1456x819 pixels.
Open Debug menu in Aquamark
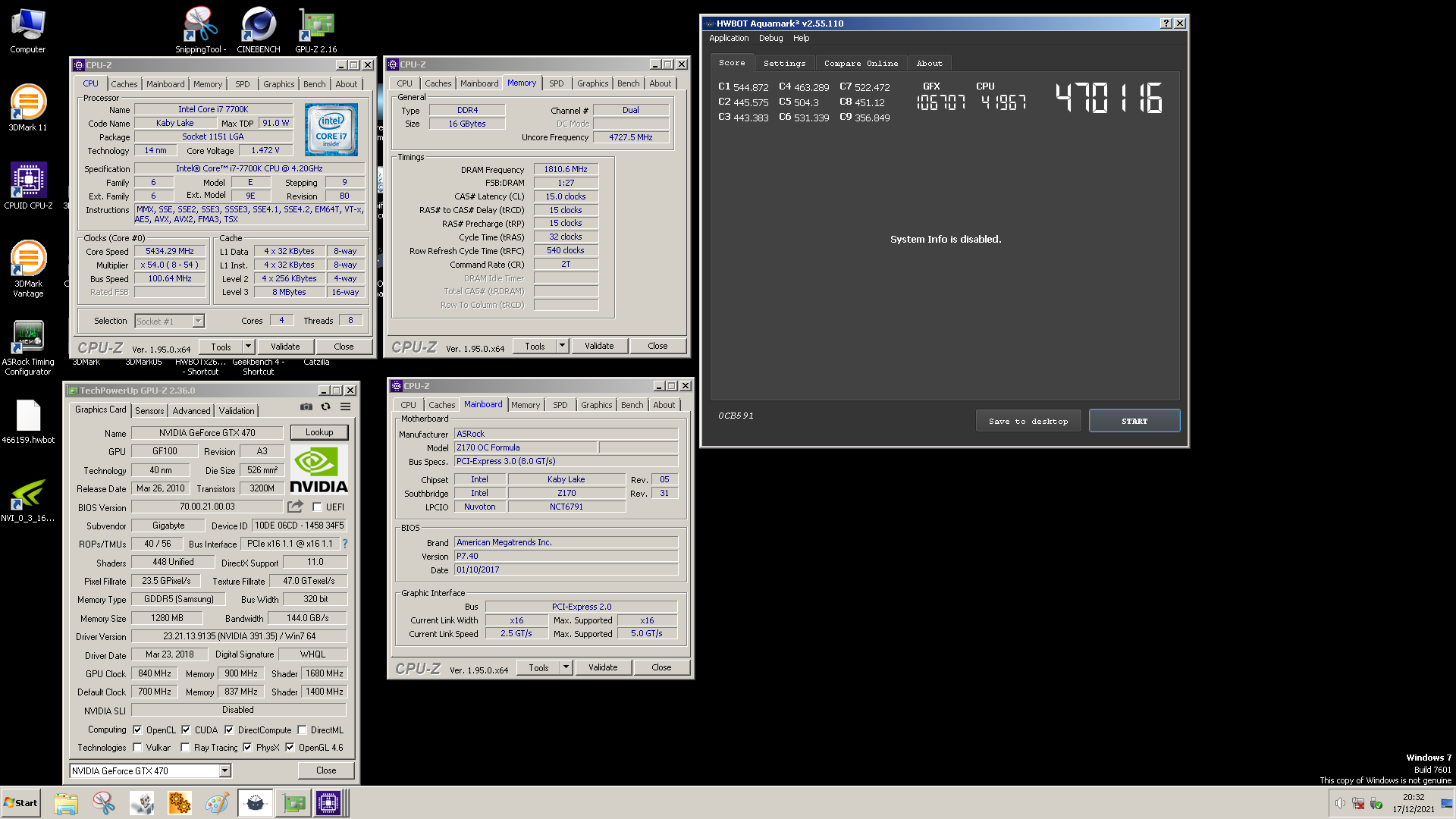(x=770, y=38)
